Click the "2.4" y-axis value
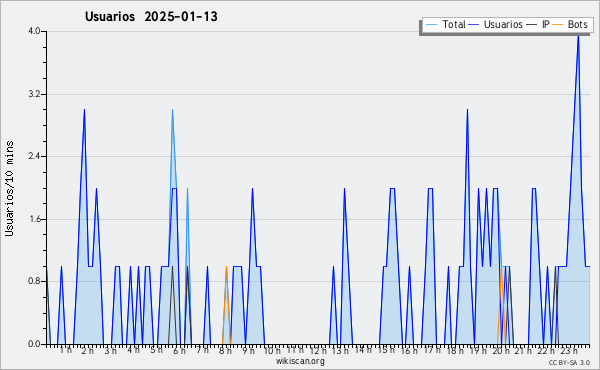Viewport: 600px width, 370px height. click(34, 156)
